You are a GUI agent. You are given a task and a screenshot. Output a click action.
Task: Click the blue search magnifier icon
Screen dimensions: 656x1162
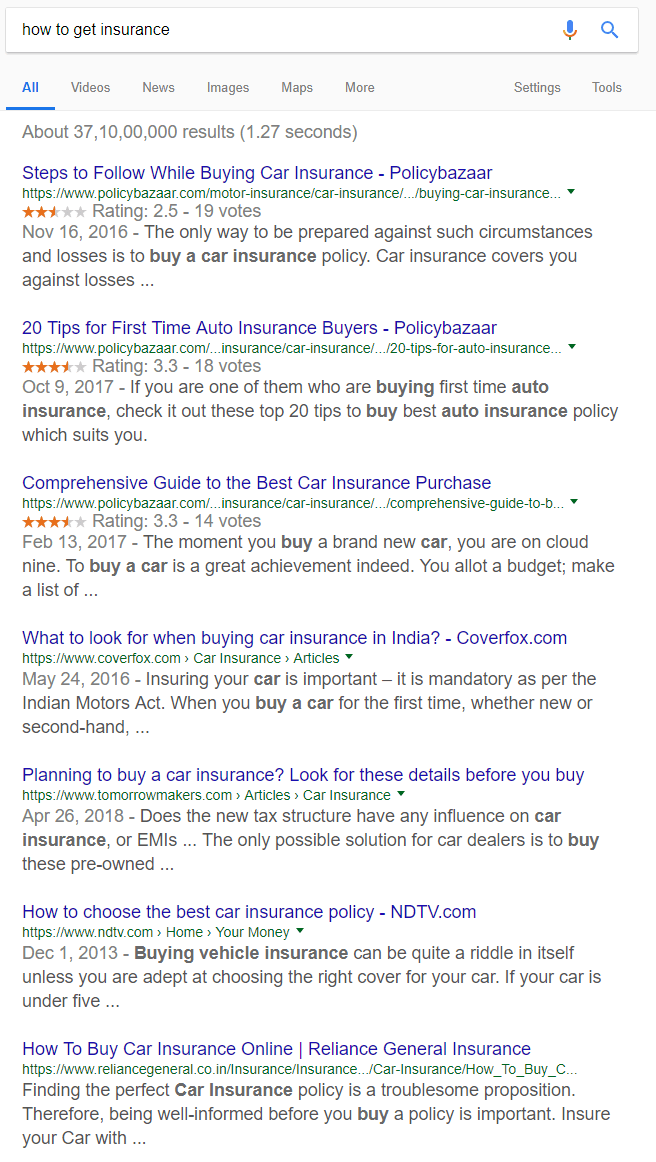[609, 29]
